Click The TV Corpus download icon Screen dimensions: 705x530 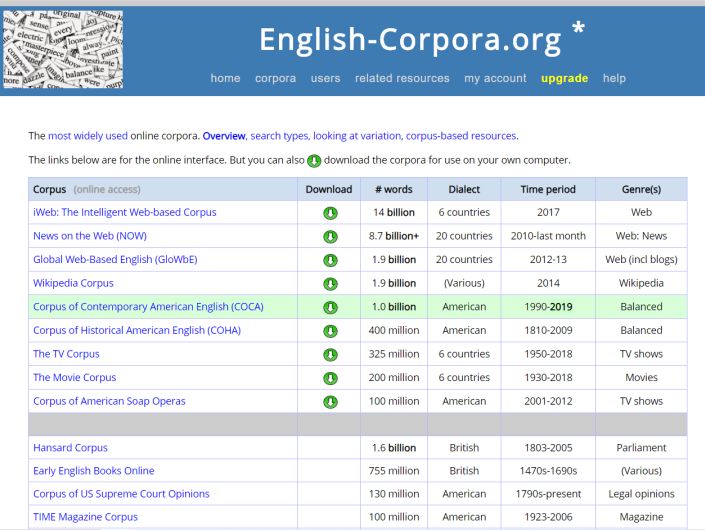point(330,355)
